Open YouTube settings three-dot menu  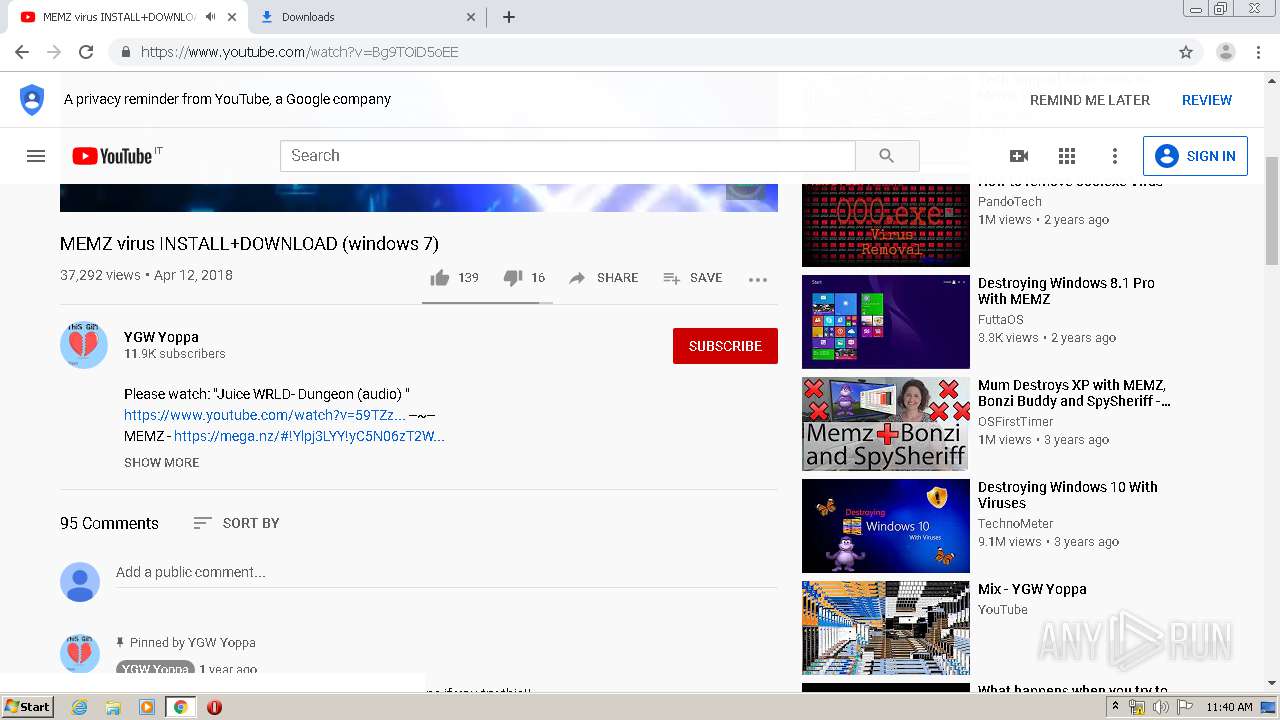[1115, 156]
